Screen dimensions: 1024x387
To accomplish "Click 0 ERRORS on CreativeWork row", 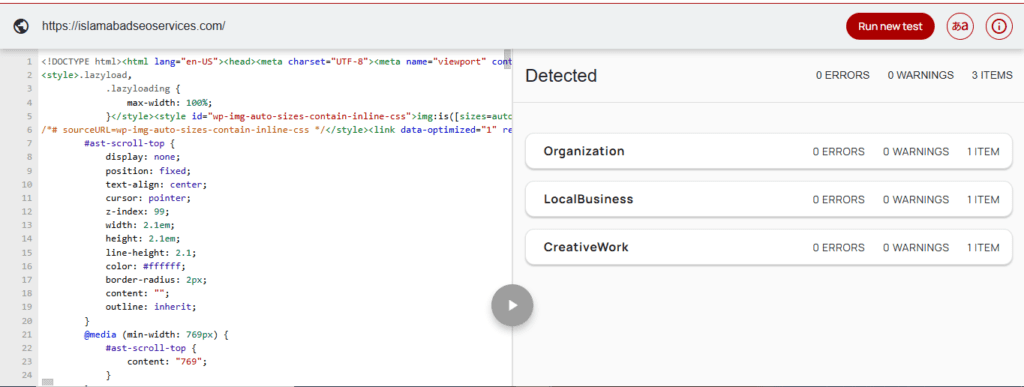I will tap(839, 248).
